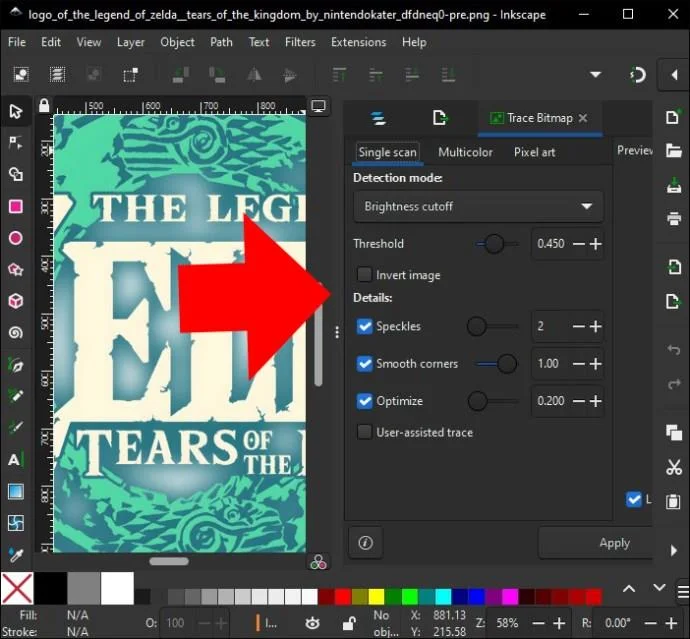
Task: Expand the commands bar arrow bottom right
Action: tap(674, 550)
